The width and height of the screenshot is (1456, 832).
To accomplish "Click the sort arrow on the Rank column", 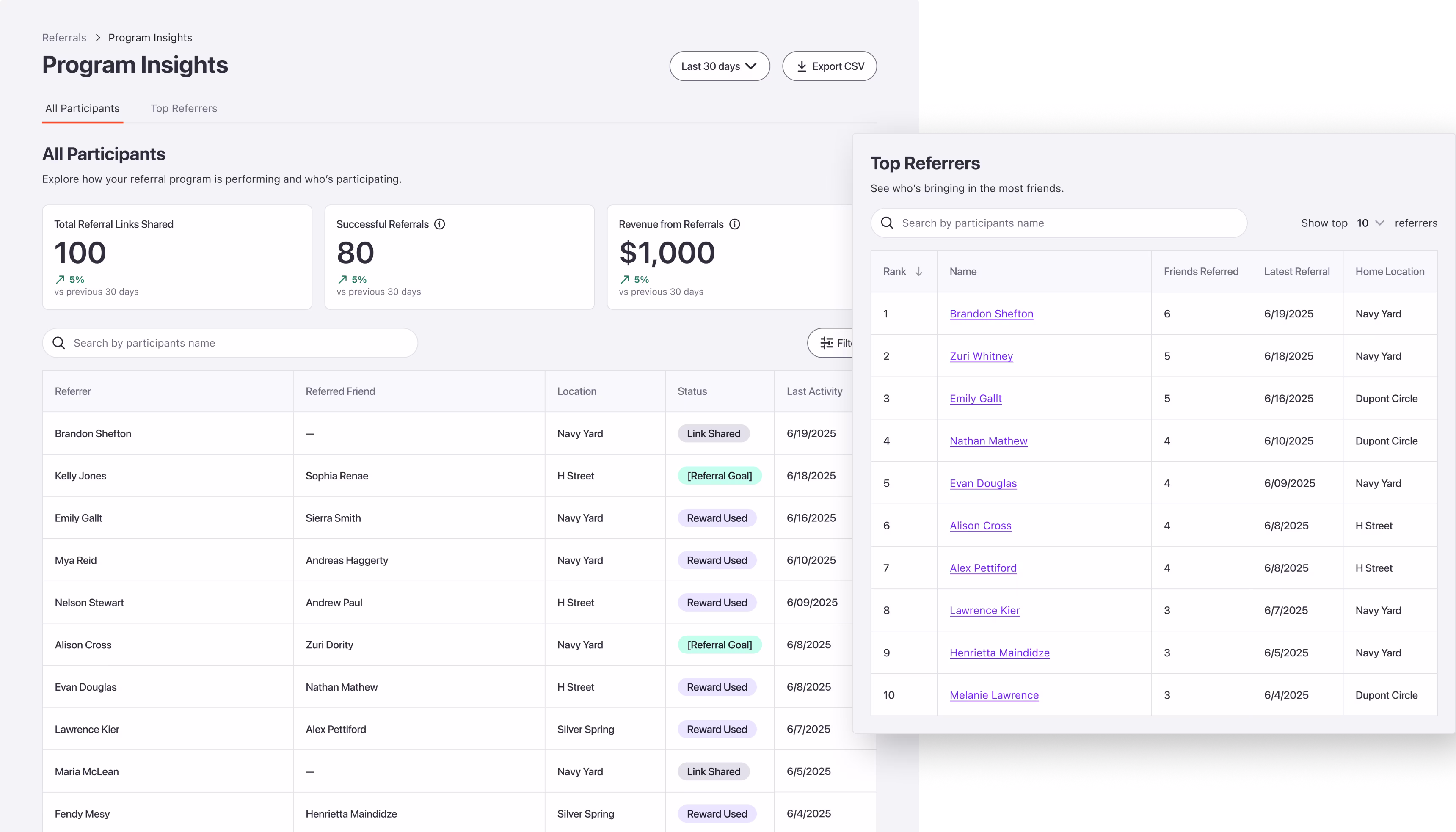I will pos(919,271).
